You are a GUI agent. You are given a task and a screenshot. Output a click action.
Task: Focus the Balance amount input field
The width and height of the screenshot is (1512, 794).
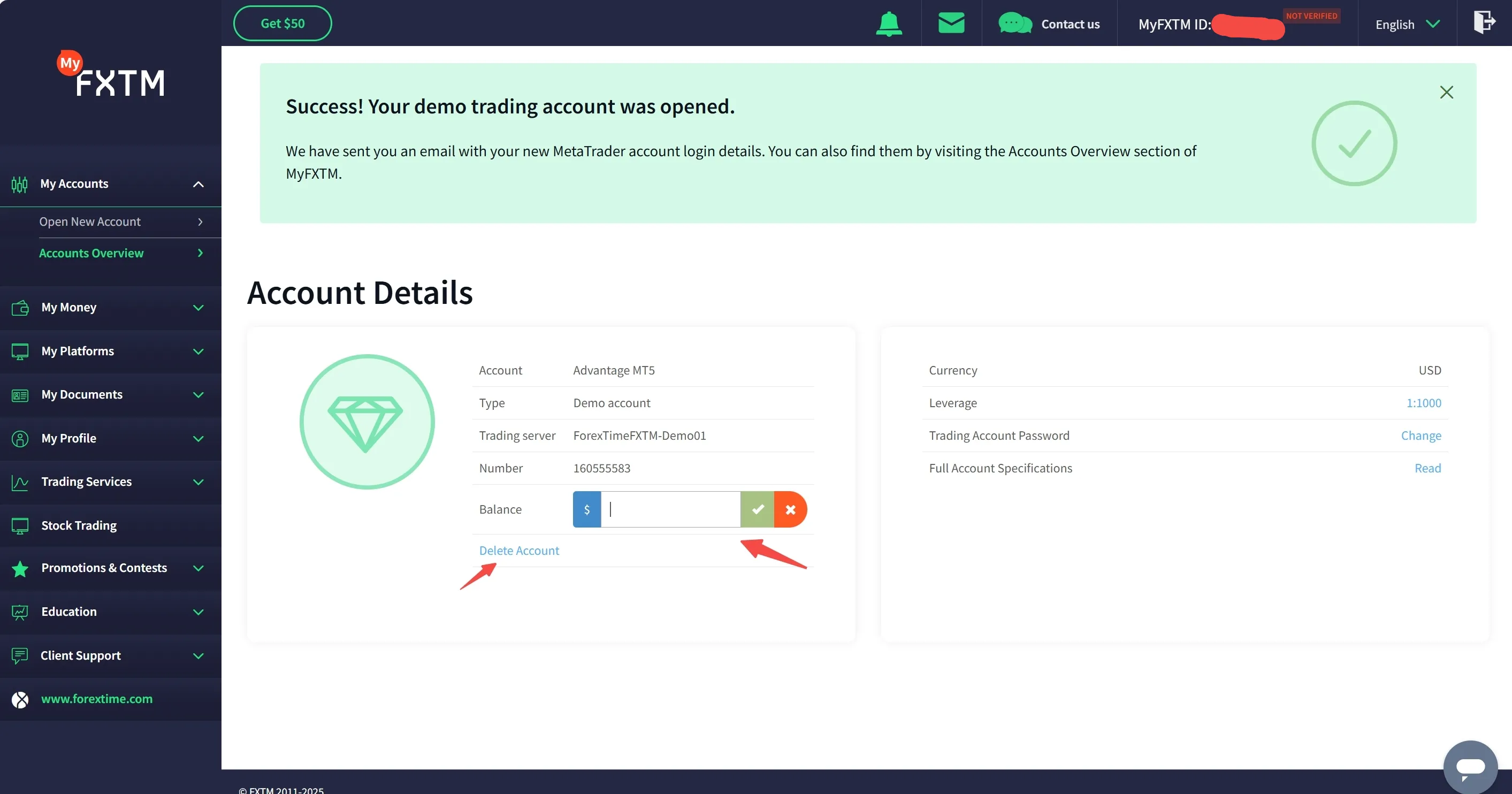[670, 509]
